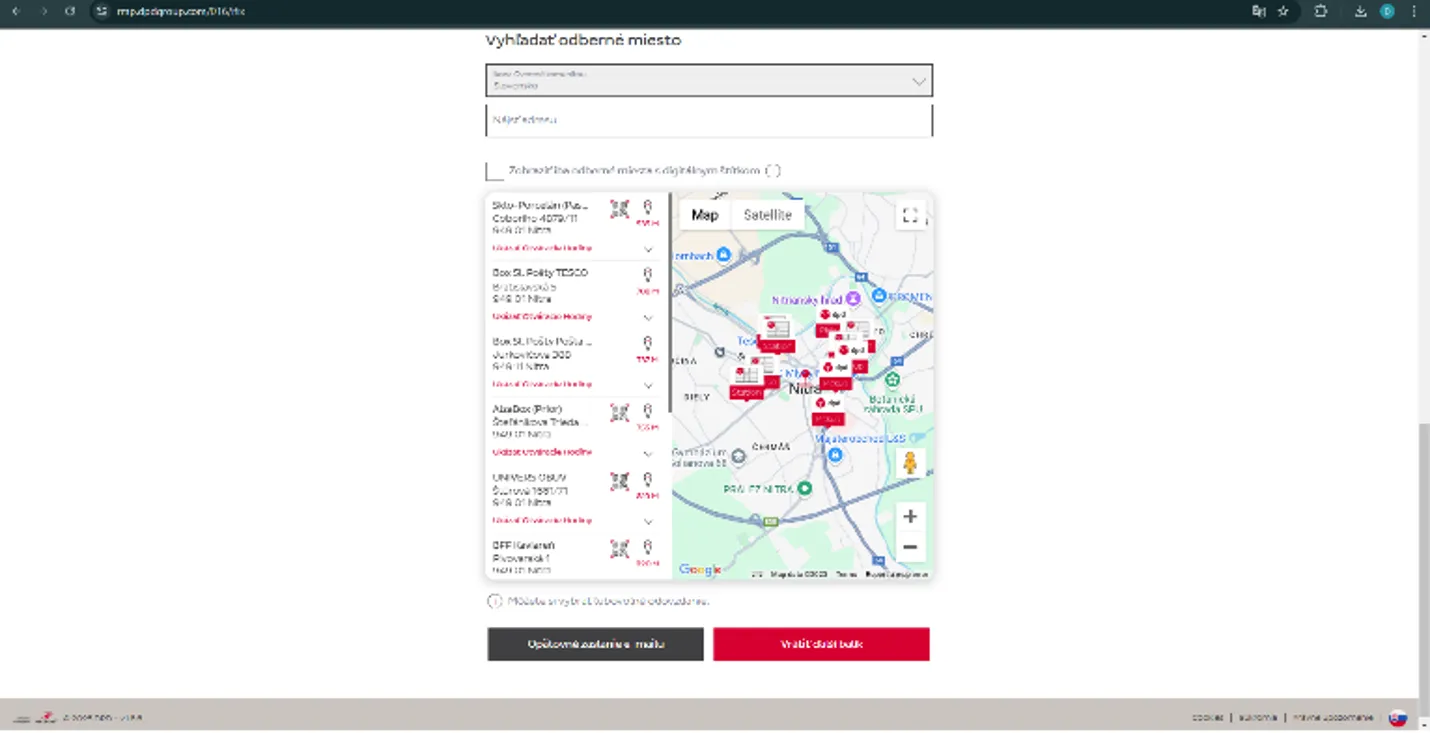Click the QR icon for AlzaBox (Prior)
This screenshot has width=1430, height=733.
point(620,412)
